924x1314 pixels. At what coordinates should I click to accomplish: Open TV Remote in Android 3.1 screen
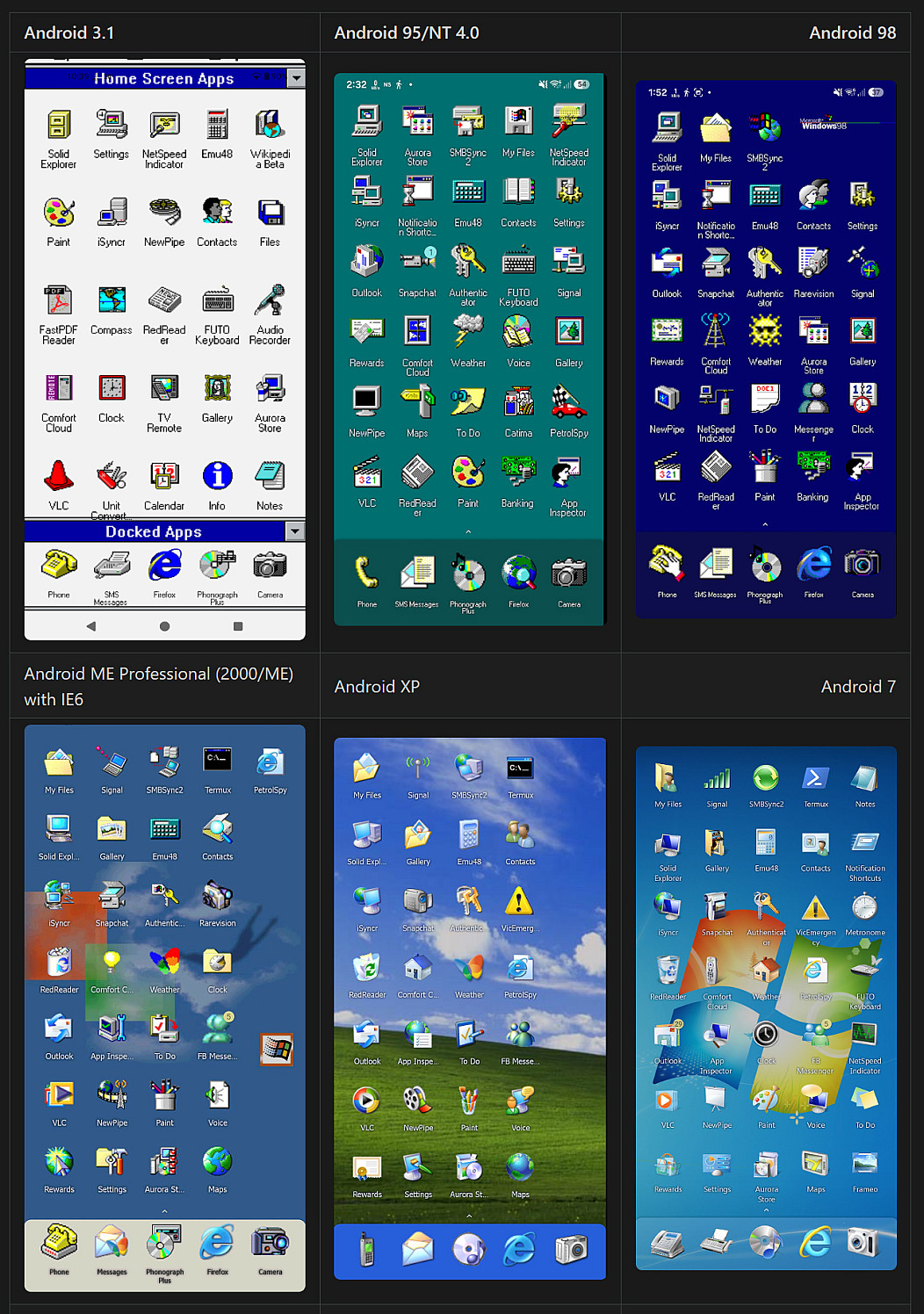(x=164, y=388)
